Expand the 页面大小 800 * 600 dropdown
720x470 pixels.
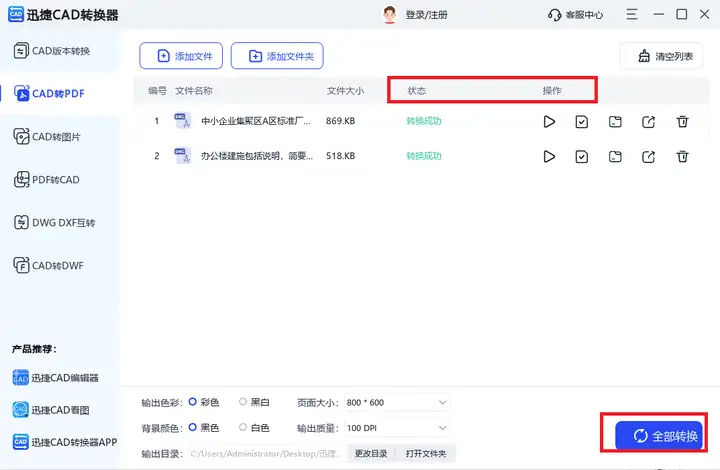click(x=397, y=403)
